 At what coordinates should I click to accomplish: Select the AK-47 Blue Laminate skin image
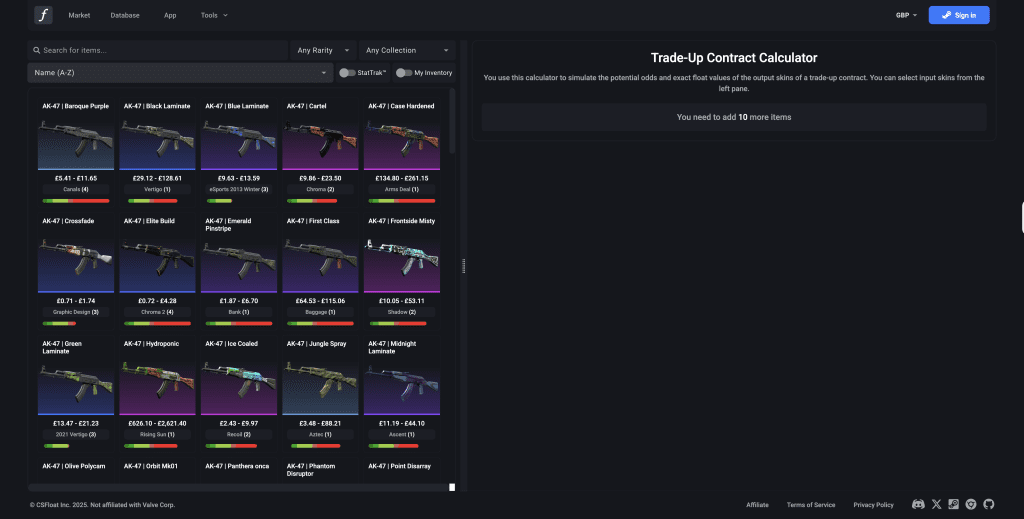click(x=238, y=142)
